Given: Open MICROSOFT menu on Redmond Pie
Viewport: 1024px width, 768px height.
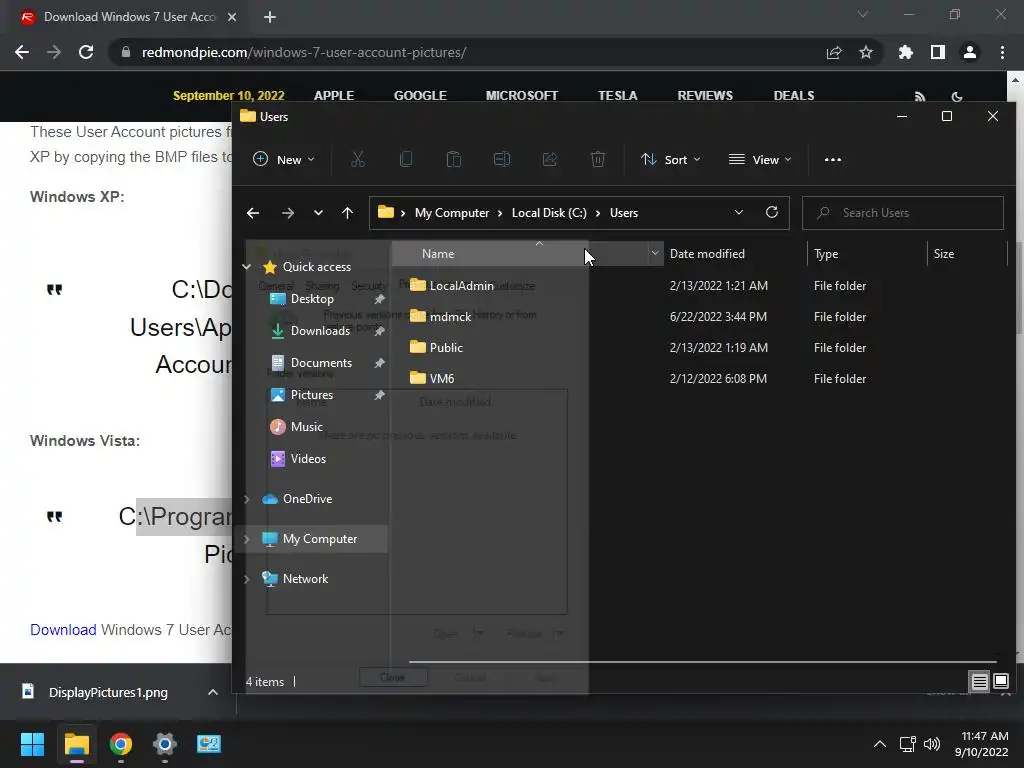Looking at the screenshot, I should (522, 95).
